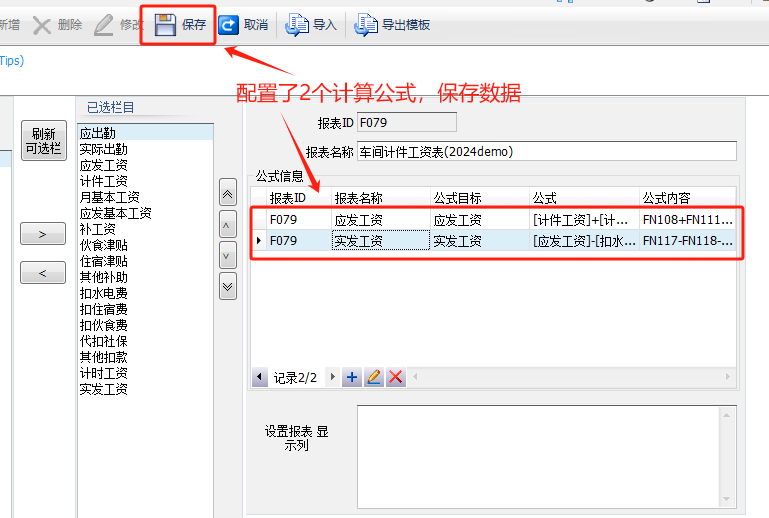Click 实发工资 报表名称 cell in second row
The width and height of the screenshot is (769, 518).
[381, 241]
